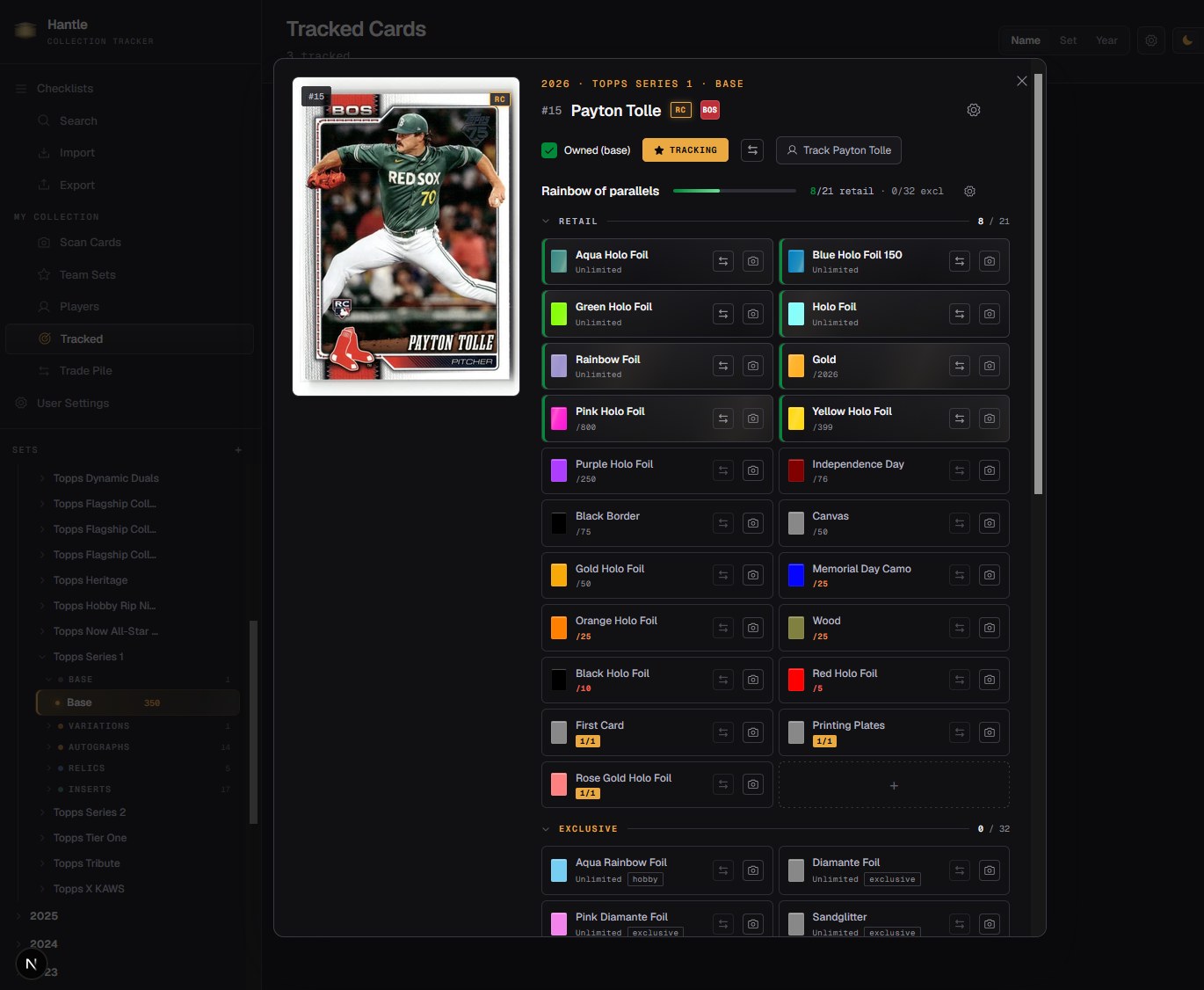The height and width of the screenshot is (990, 1204).
Task: Toggle owned on Holo Foil parallel
Action: tap(894, 314)
